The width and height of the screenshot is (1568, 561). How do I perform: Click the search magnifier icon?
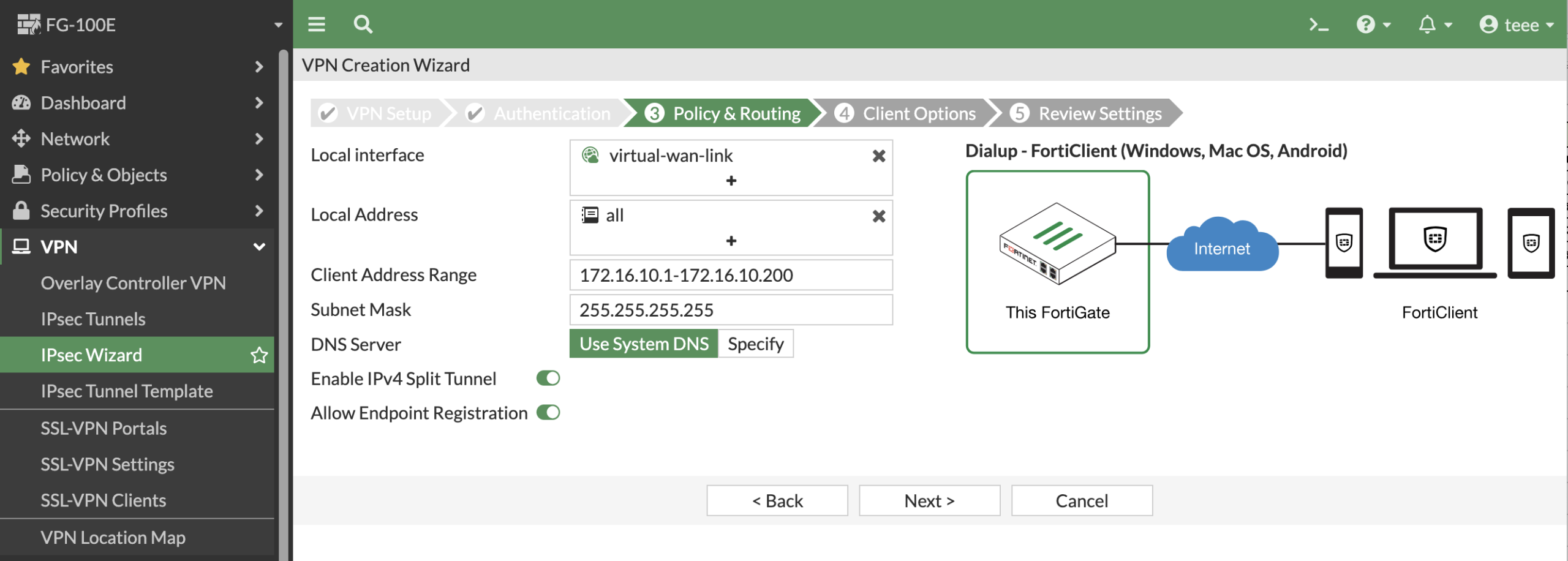point(363,25)
